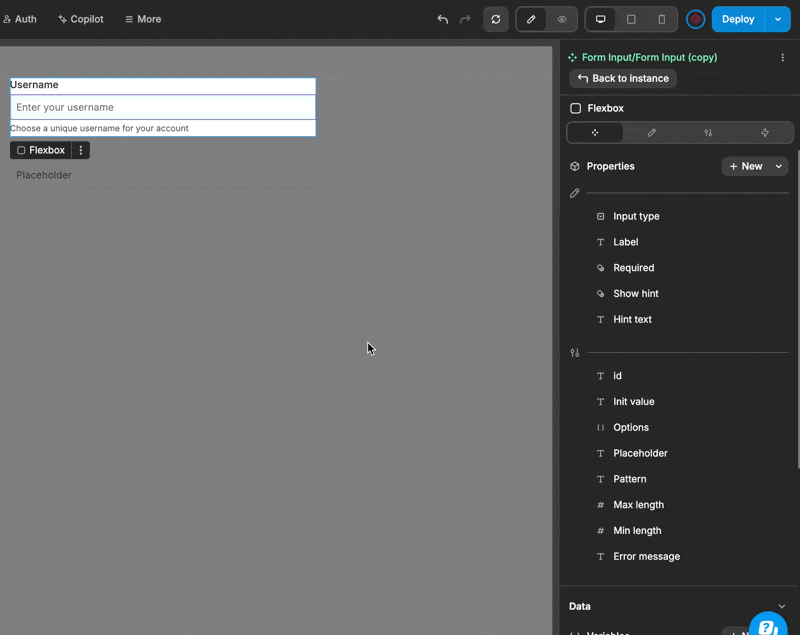Open the More menu
The height and width of the screenshot is (635, 800).
143,19
